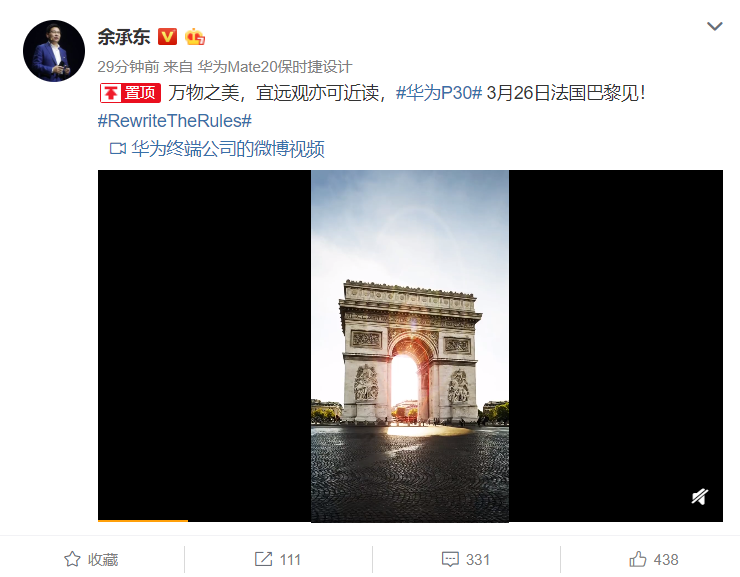Open the #华为P30# hashtag topic

click(438, 93)
